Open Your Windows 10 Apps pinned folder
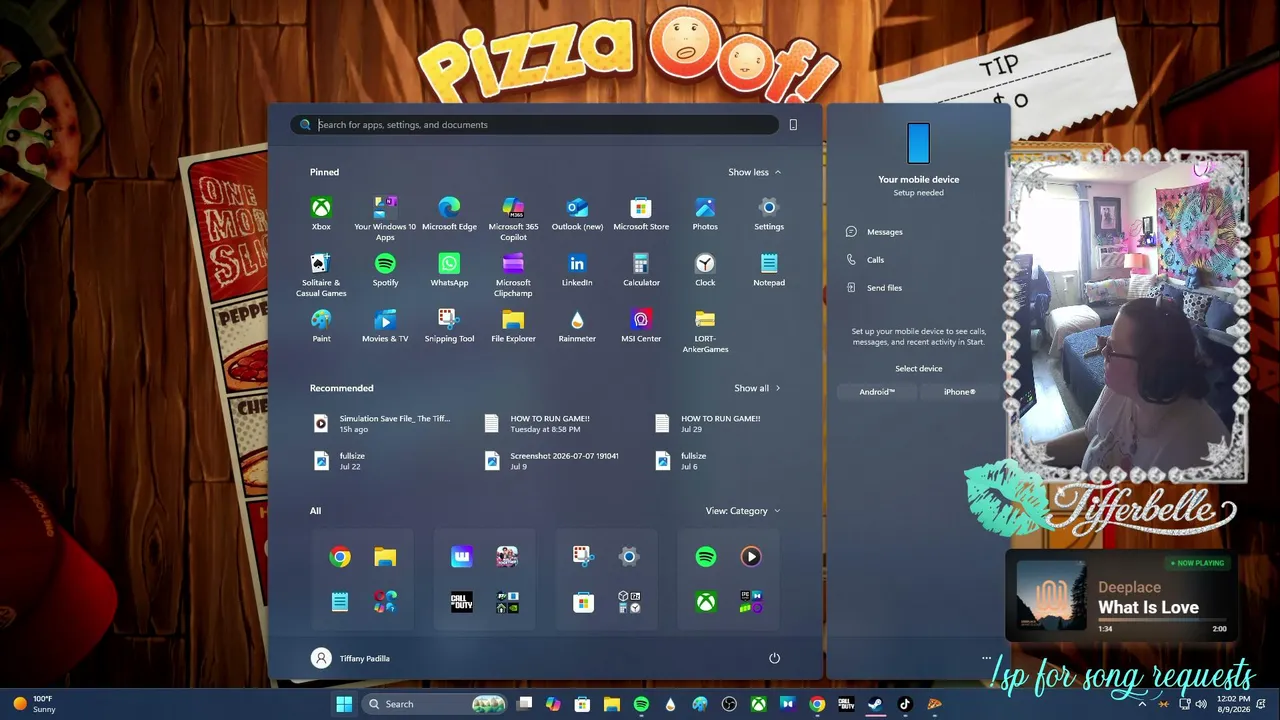The width and height of the screenshot is (1280, 720). tap(385, 218)
